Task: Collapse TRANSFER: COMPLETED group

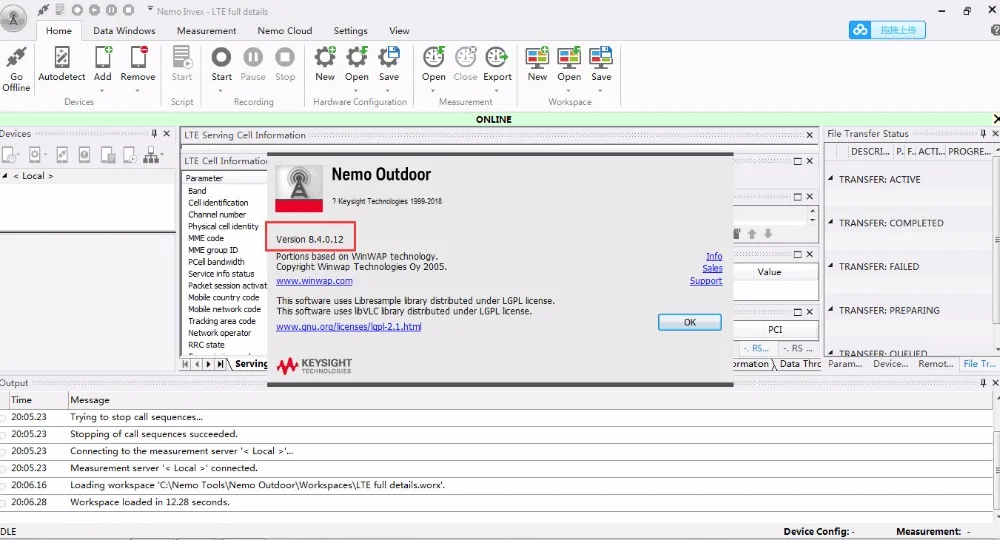Action: [831, 222]
